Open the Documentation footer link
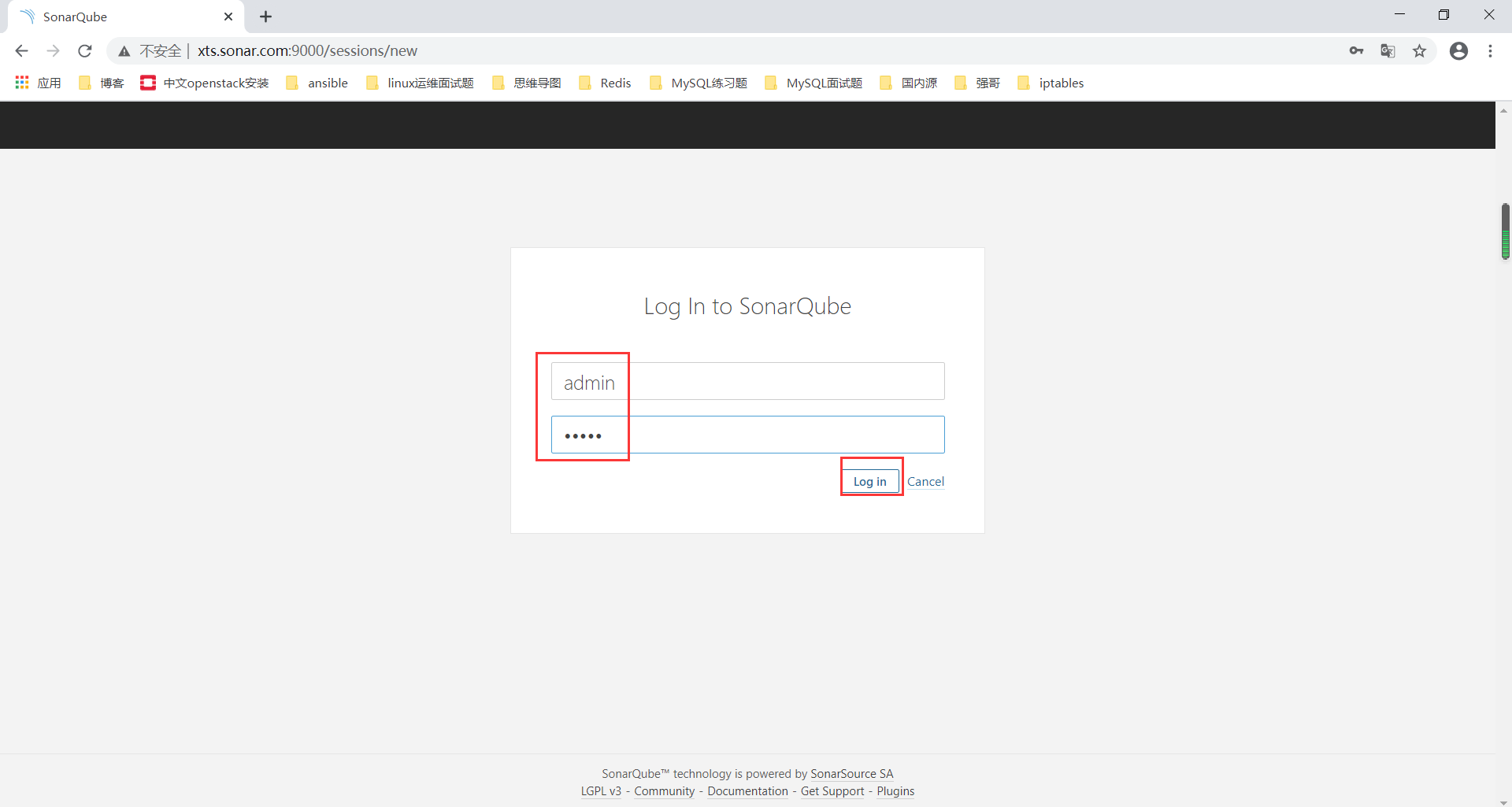 click(747, 791)
